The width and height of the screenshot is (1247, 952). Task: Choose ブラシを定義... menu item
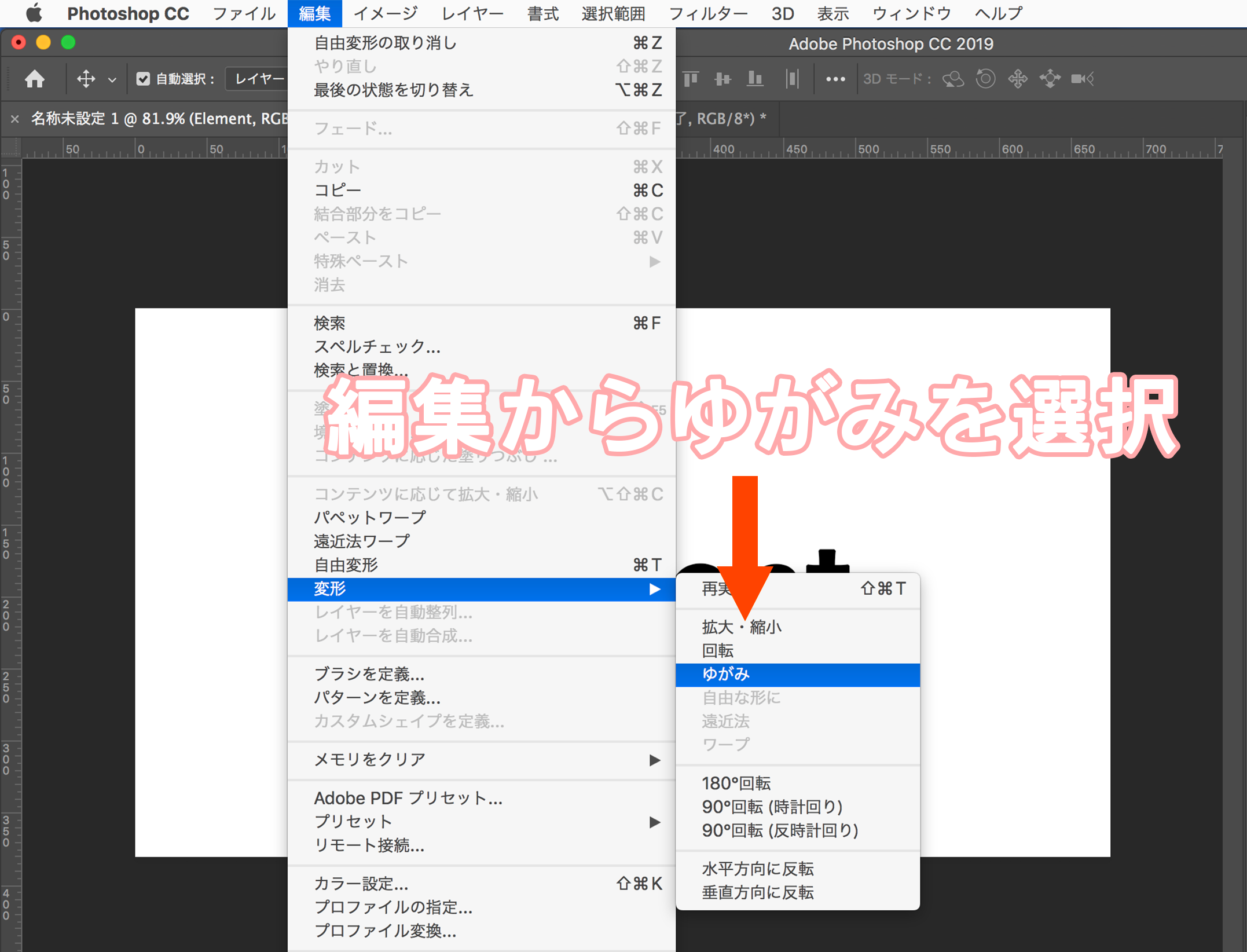pyautogui.click(x=482, y=674)
